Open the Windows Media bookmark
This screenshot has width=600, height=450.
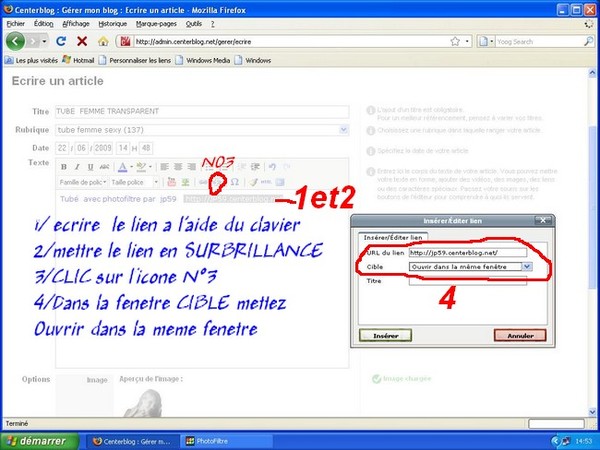(203, 60)
